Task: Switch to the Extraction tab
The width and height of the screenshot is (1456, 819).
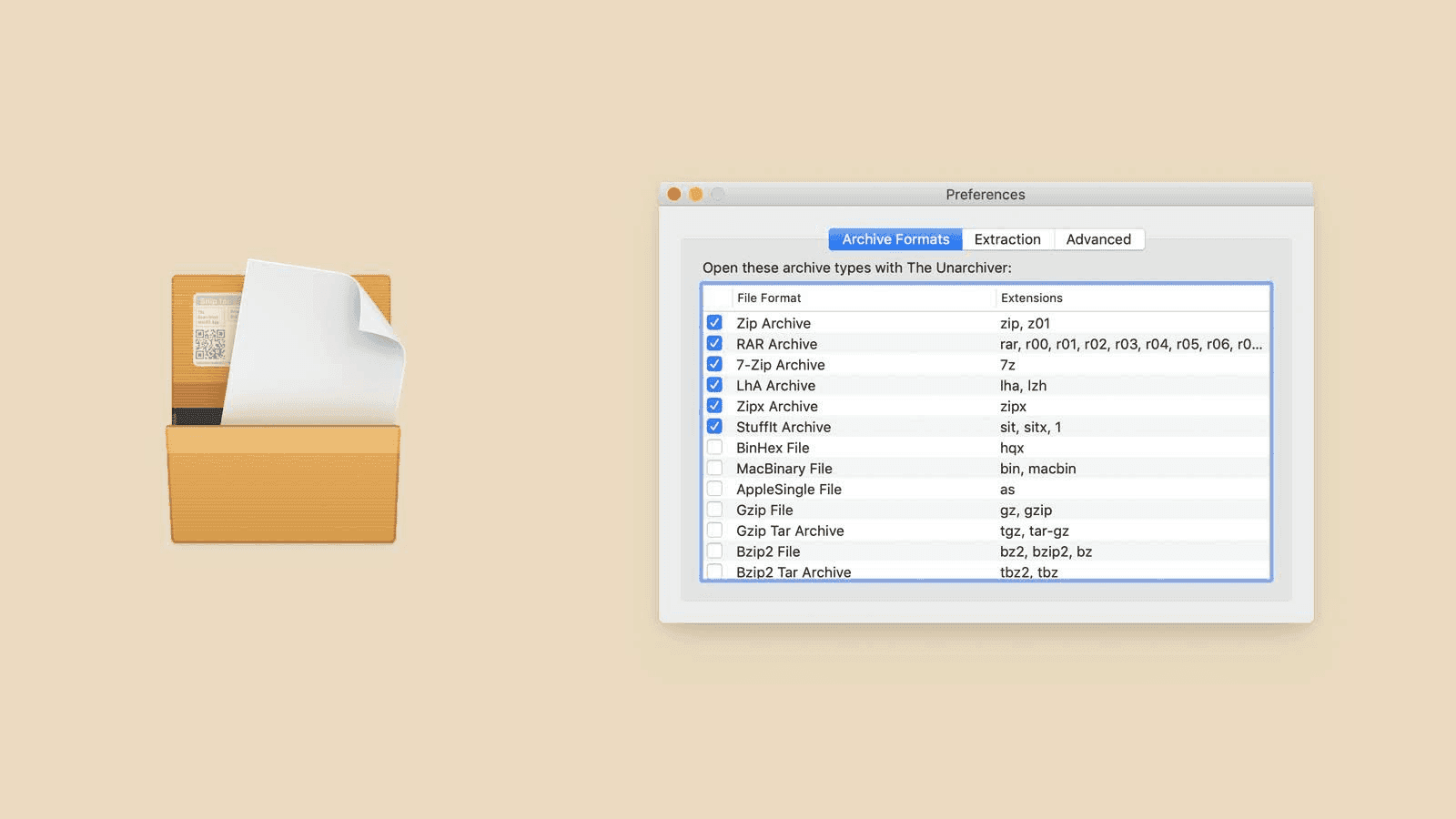Action: (1007, 239)
